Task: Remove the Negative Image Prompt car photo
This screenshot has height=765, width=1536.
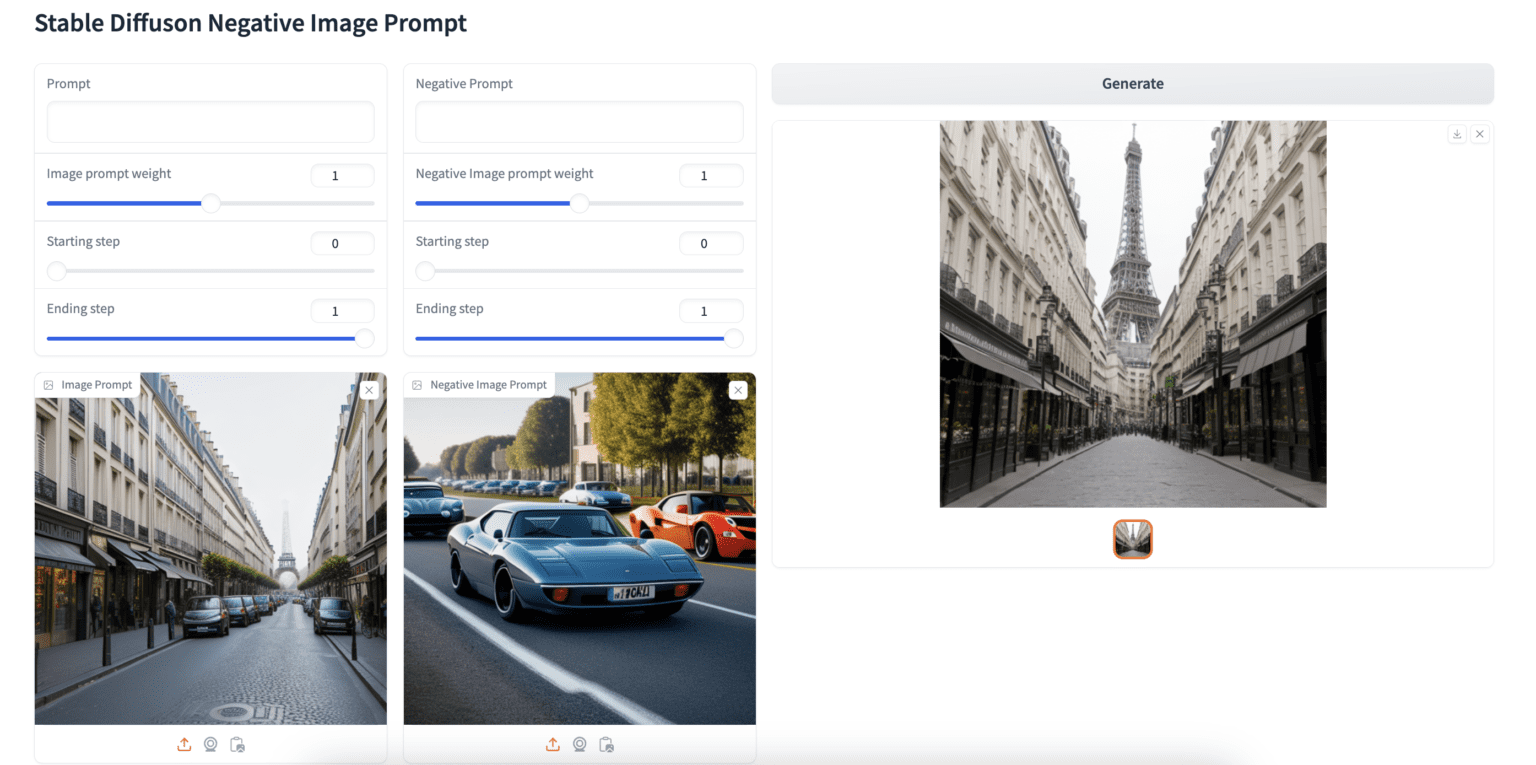Action: coord(738,390)
